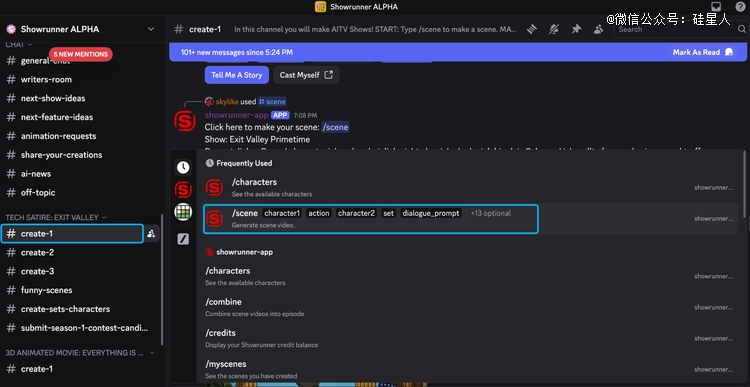Viewport: 750px width, 387px height.
Task: Open the Threads icon in channel header
Action: (x=532, y=29)
